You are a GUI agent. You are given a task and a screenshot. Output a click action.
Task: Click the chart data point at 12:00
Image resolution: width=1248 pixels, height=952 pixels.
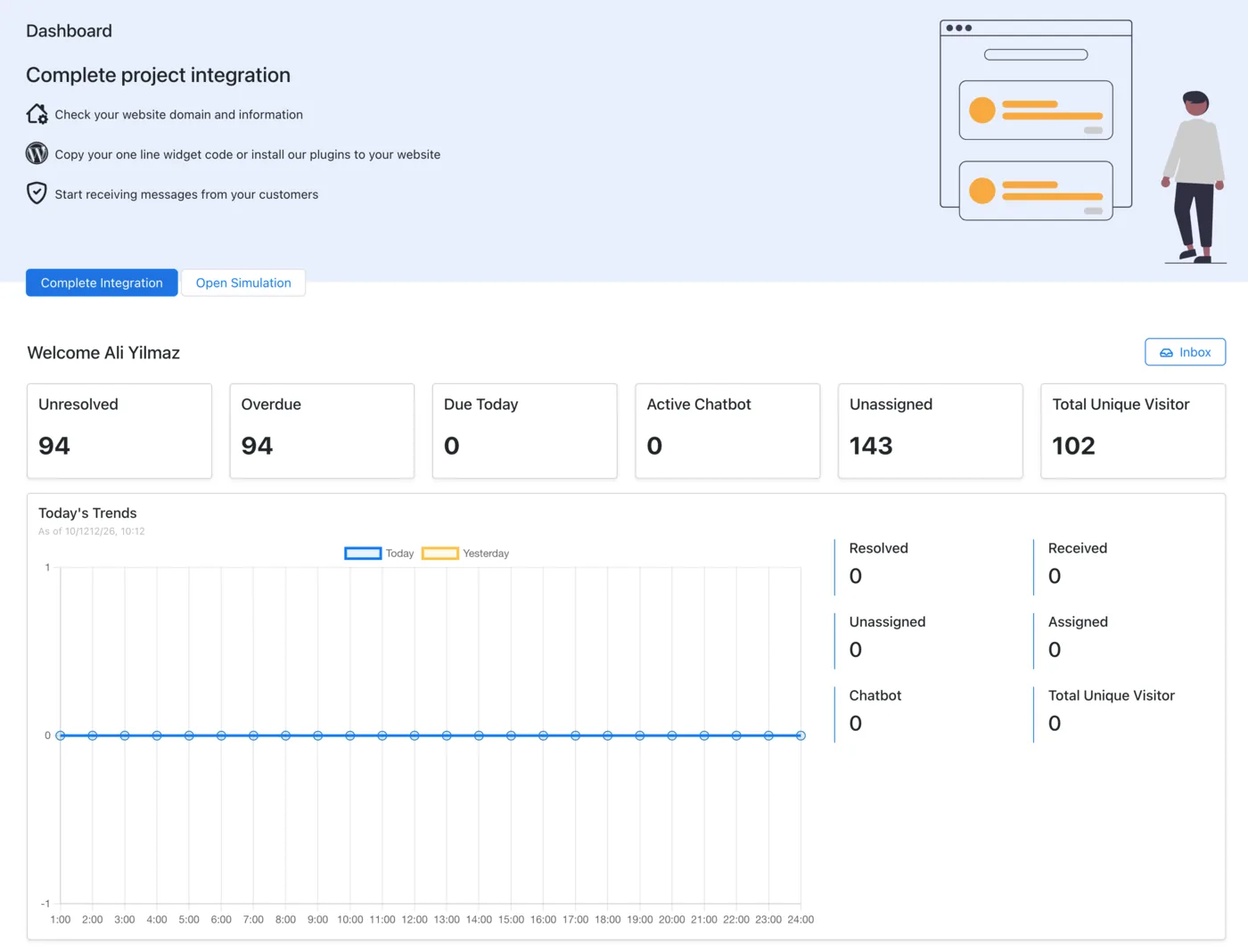(x=415, y=735)
